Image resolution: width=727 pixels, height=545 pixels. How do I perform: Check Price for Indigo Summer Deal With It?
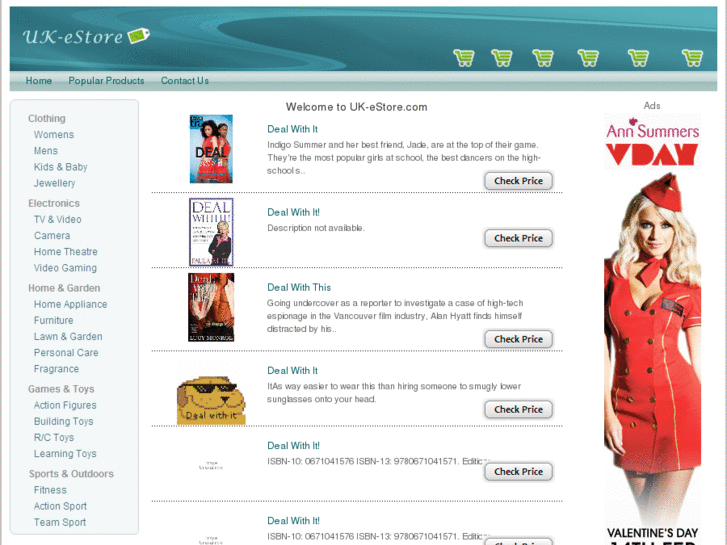click(x=518, y=181)
